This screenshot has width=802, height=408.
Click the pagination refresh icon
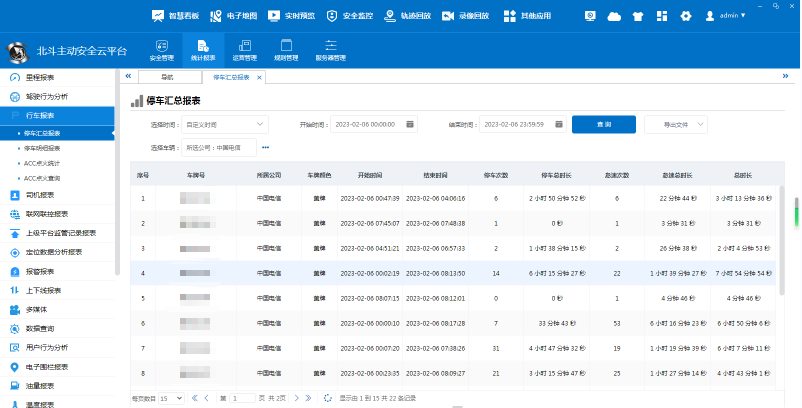[x=328, y=398]
